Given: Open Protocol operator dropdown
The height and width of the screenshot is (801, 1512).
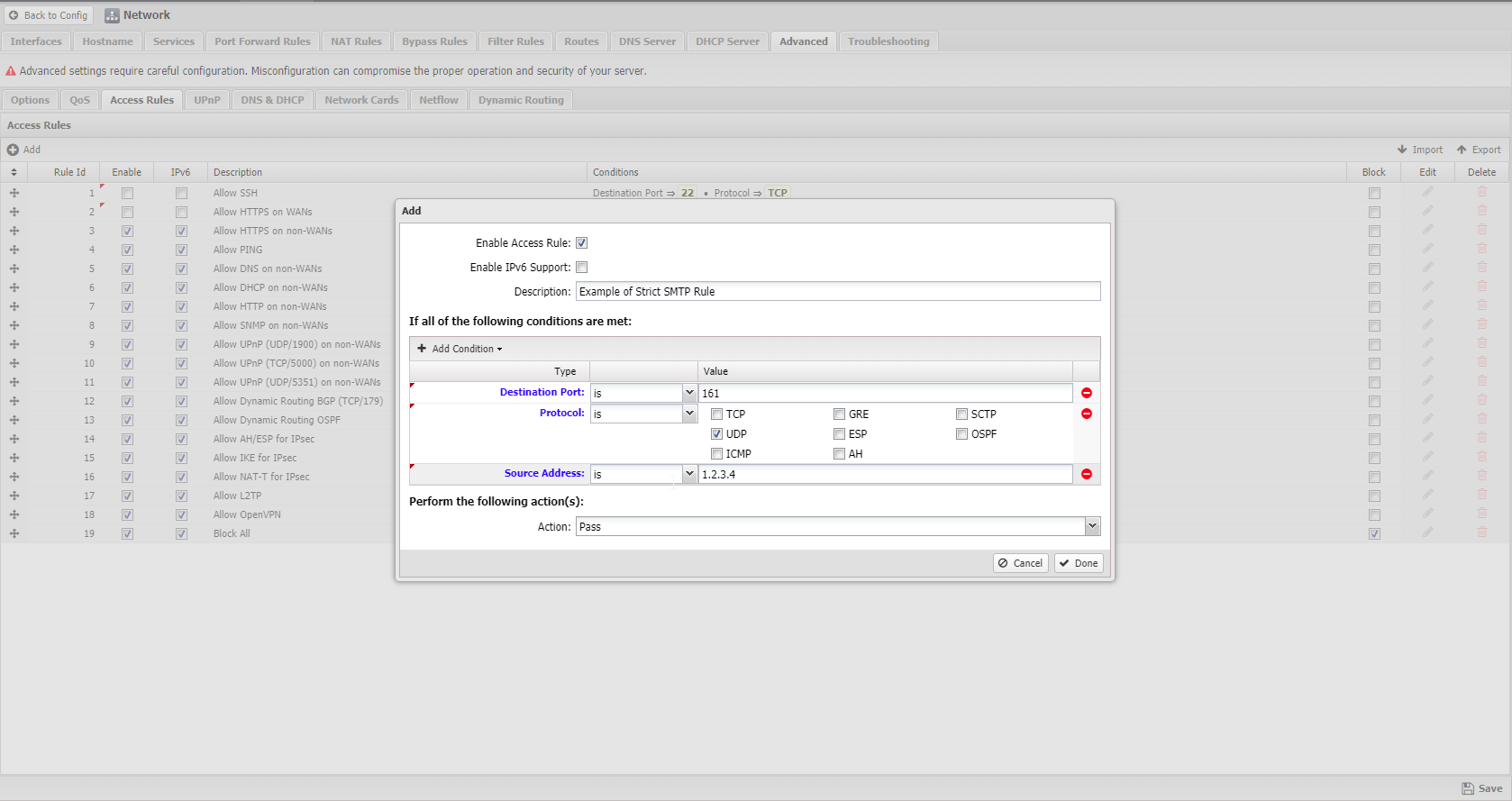Looking at the screenshot, I should 689,414.
